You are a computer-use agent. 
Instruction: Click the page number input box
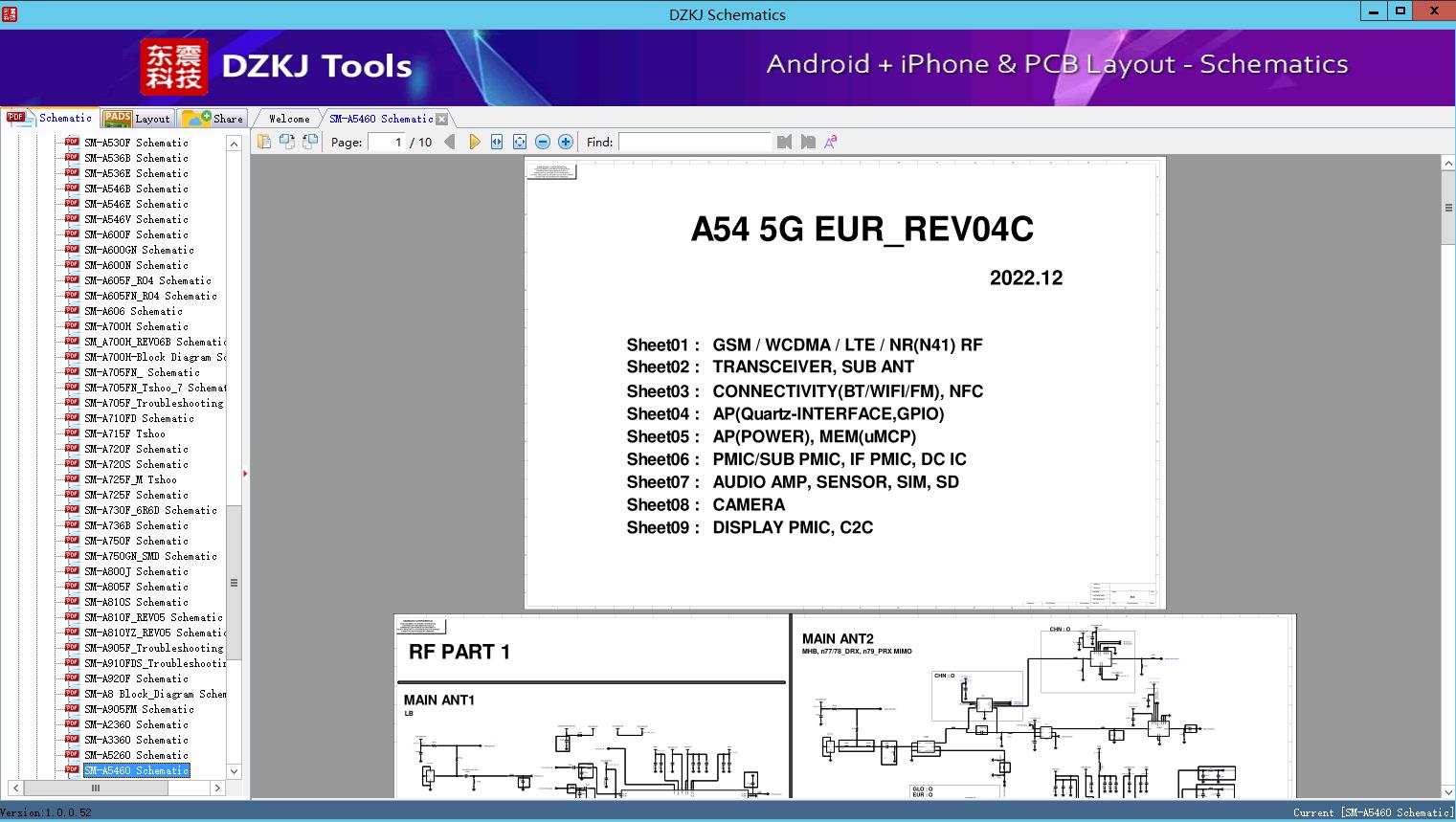[x=388, y=142]
